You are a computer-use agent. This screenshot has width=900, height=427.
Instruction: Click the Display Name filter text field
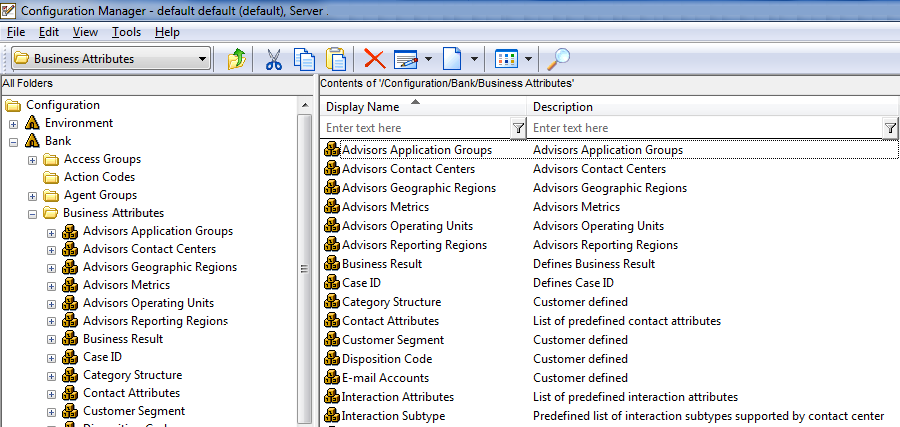416,128
